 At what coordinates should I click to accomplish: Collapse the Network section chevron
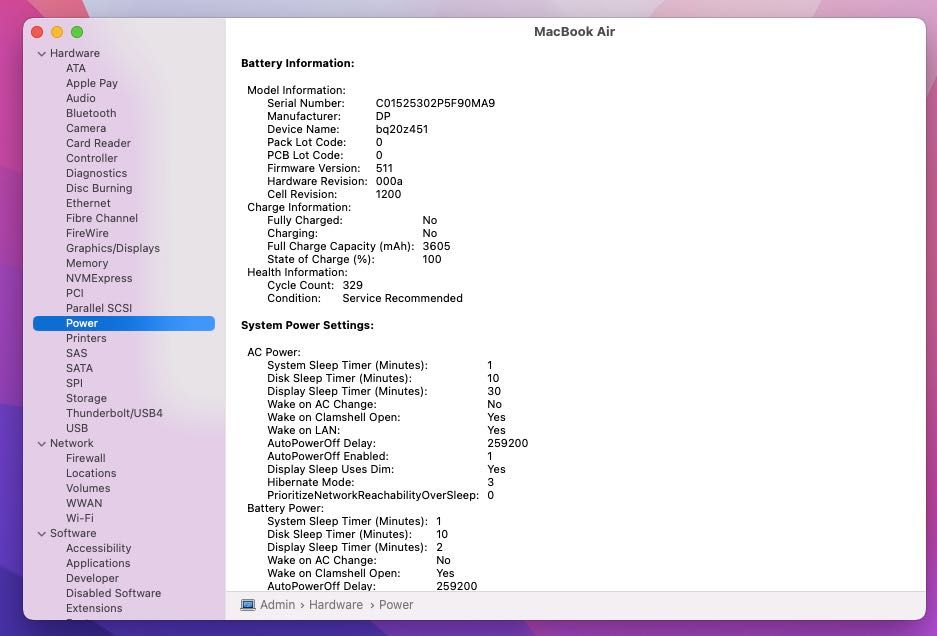click(x=41, y=444)
